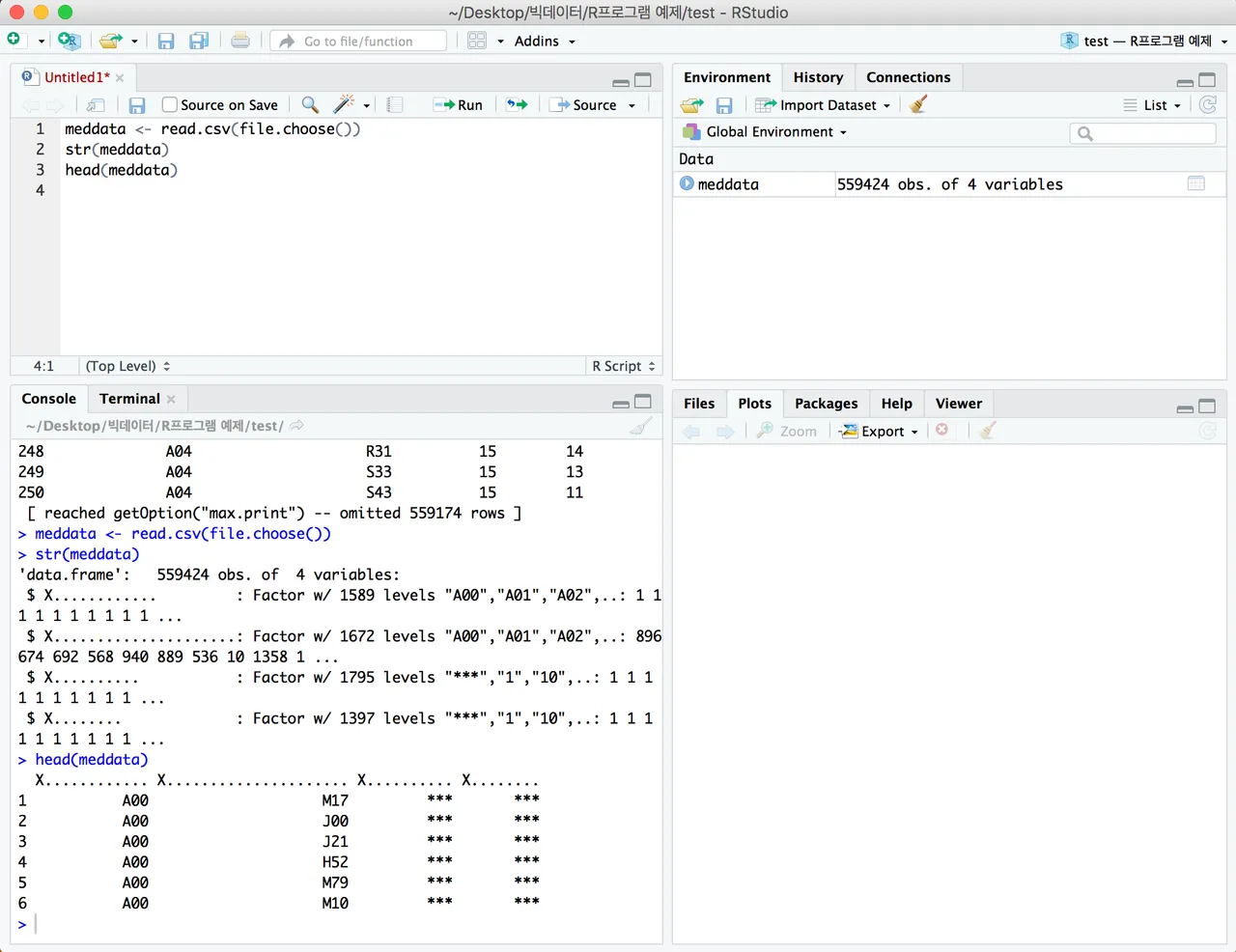Focus the Go to file/function field
This screenshot has width=1236, height=952.
pyautogui.click(x=358, y=41)
